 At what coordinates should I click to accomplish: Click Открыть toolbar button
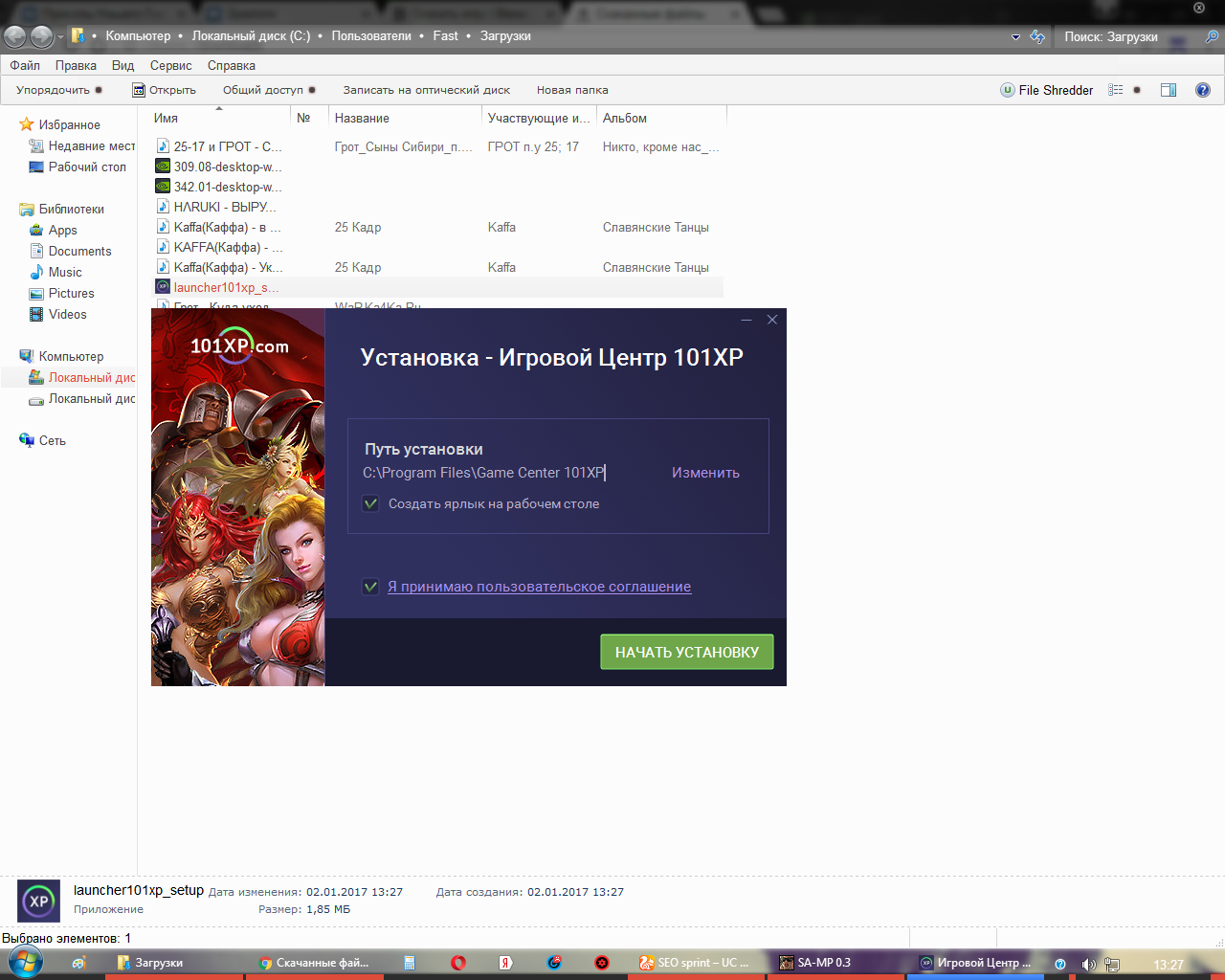[x=164, y=90]
